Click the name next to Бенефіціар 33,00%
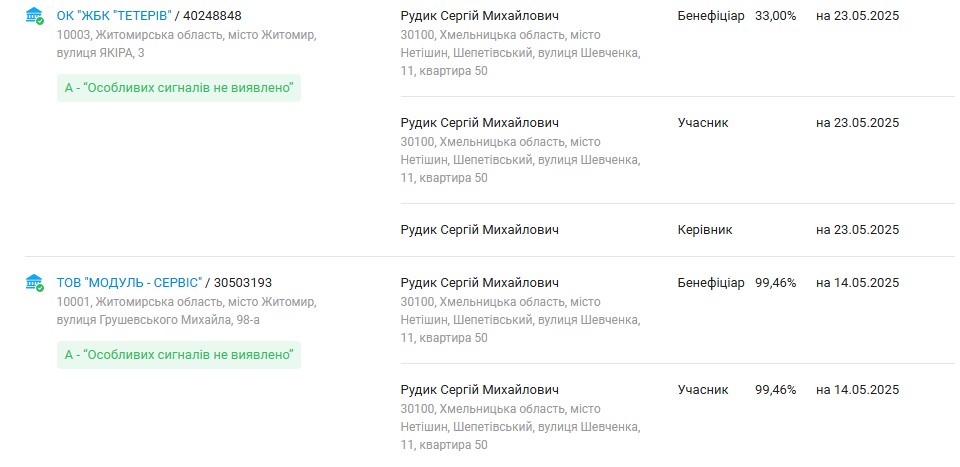This screenshot has width=960, height=467. [479, 16]
